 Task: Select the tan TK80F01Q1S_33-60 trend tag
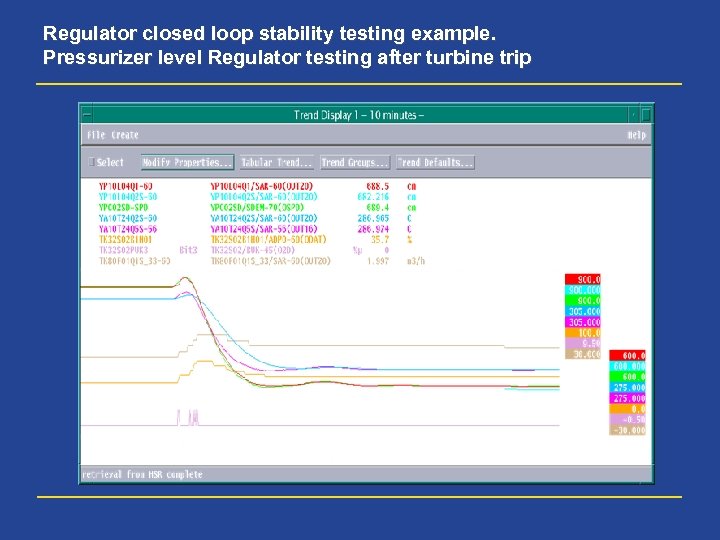pos(135,261)
